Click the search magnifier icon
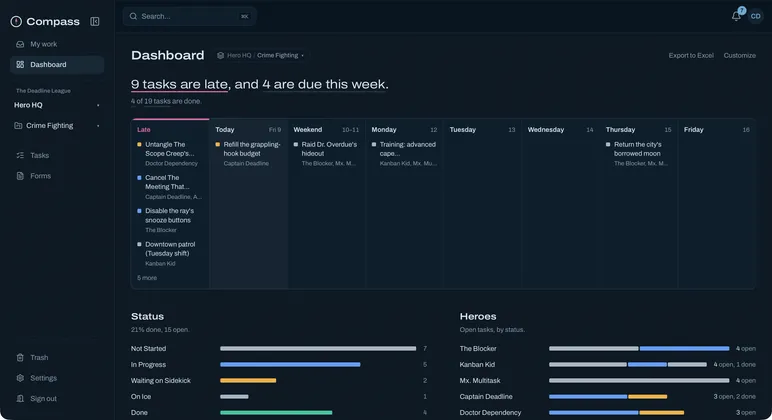This screenshot has height=420, width=772. (133, 16)
